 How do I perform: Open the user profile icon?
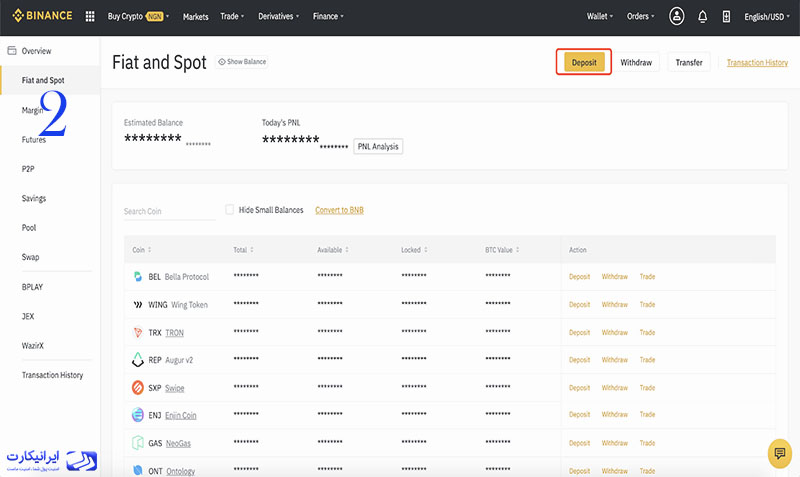click(677, 16)
